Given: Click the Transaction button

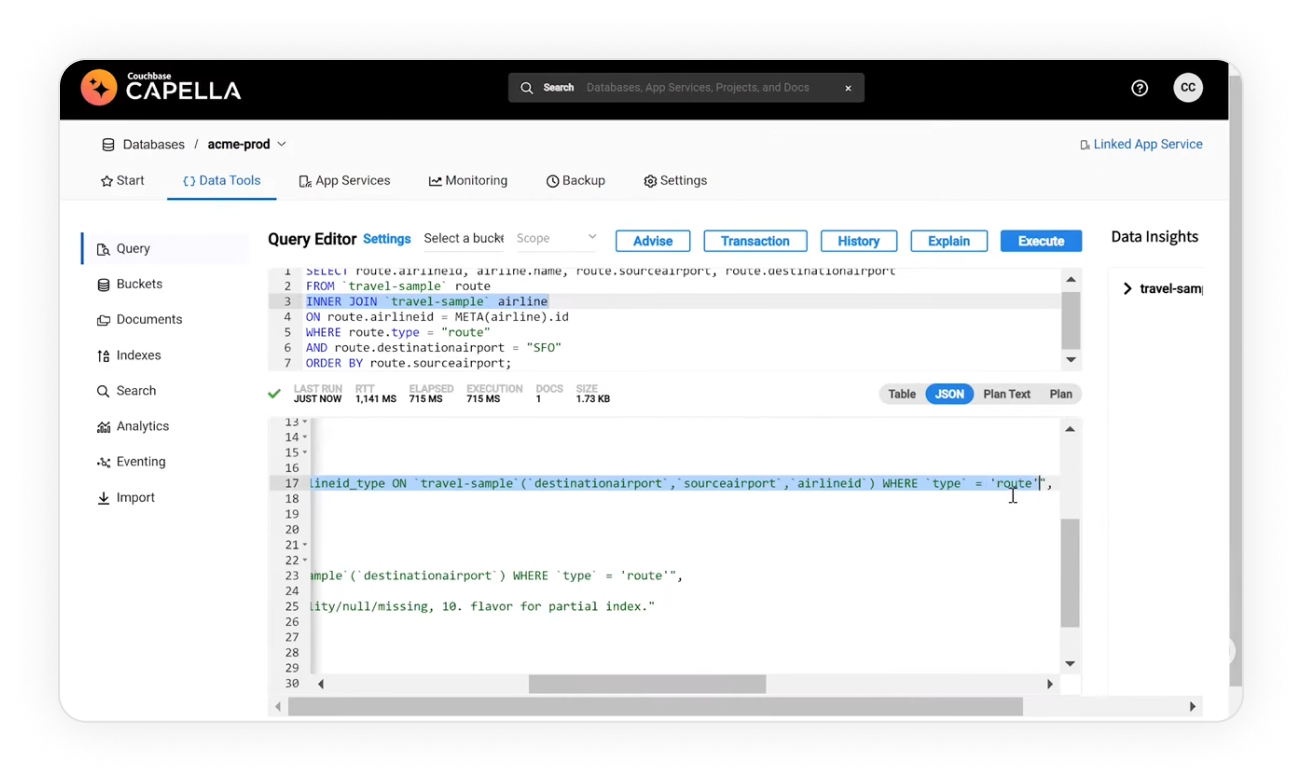Looking at the screenshot, I should coord(755,241).
